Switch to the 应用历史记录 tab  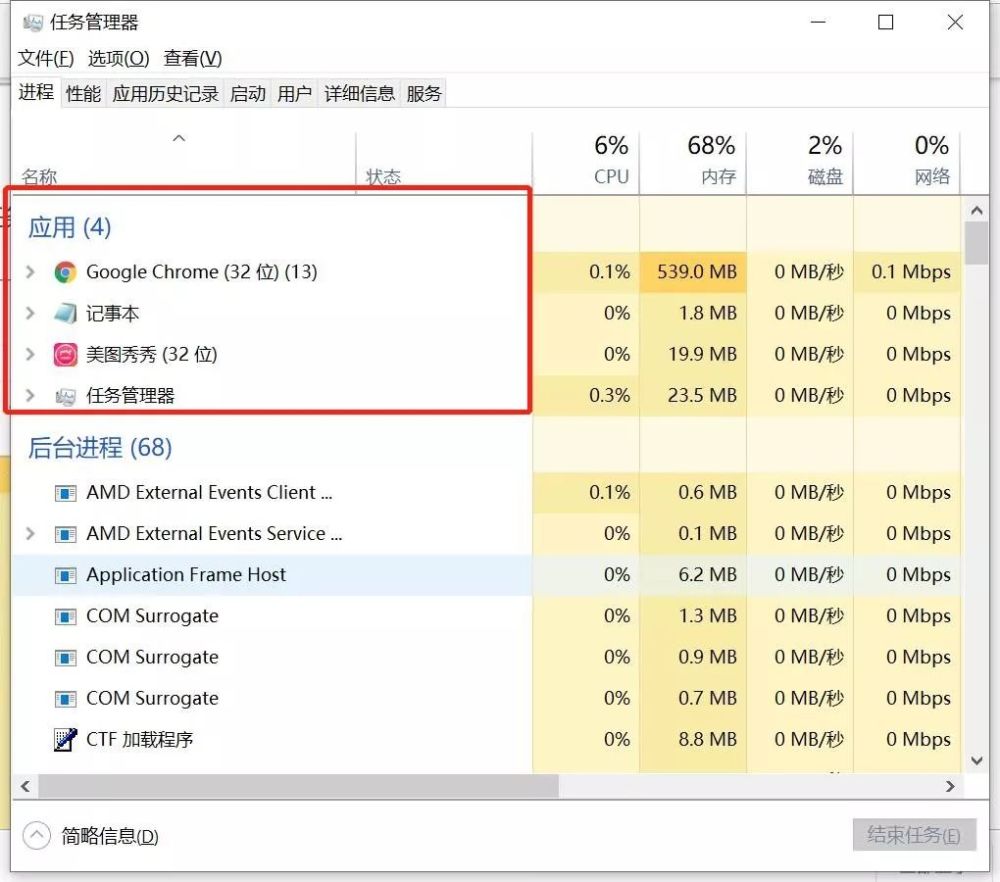click(x=165, y=94)
